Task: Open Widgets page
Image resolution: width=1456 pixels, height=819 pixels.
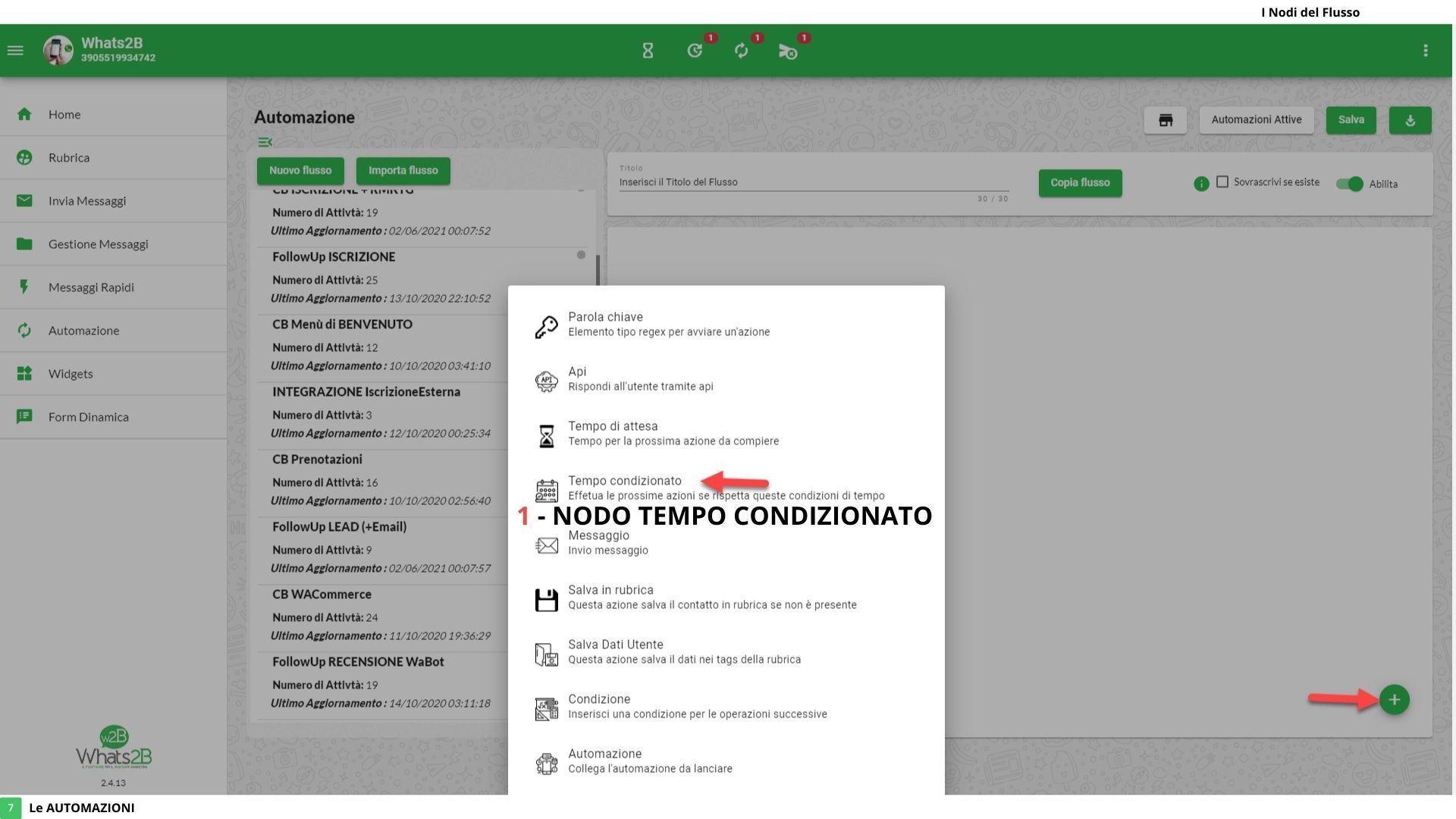Action: (114, 374)
